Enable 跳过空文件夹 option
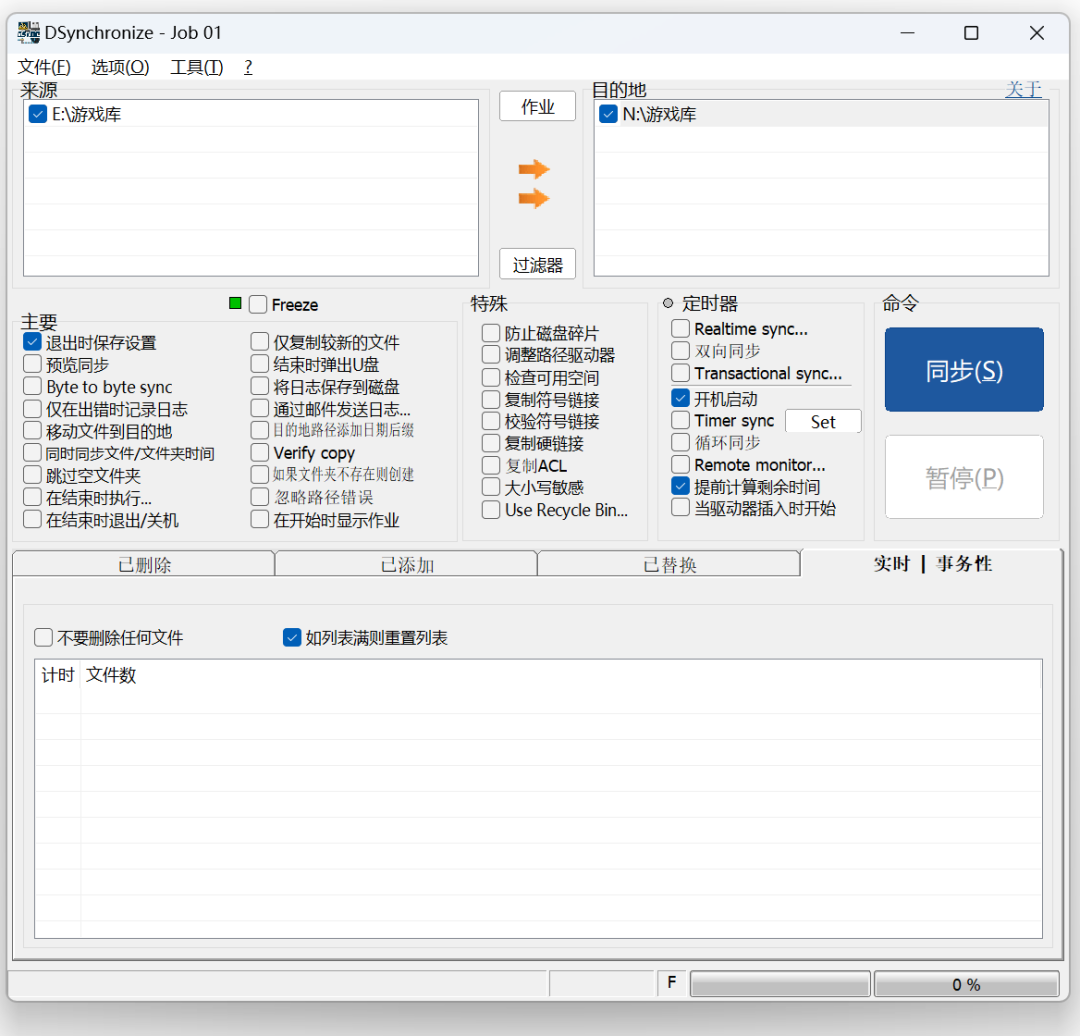This screenshot has height=1036, width=1080. coord(32,475)
